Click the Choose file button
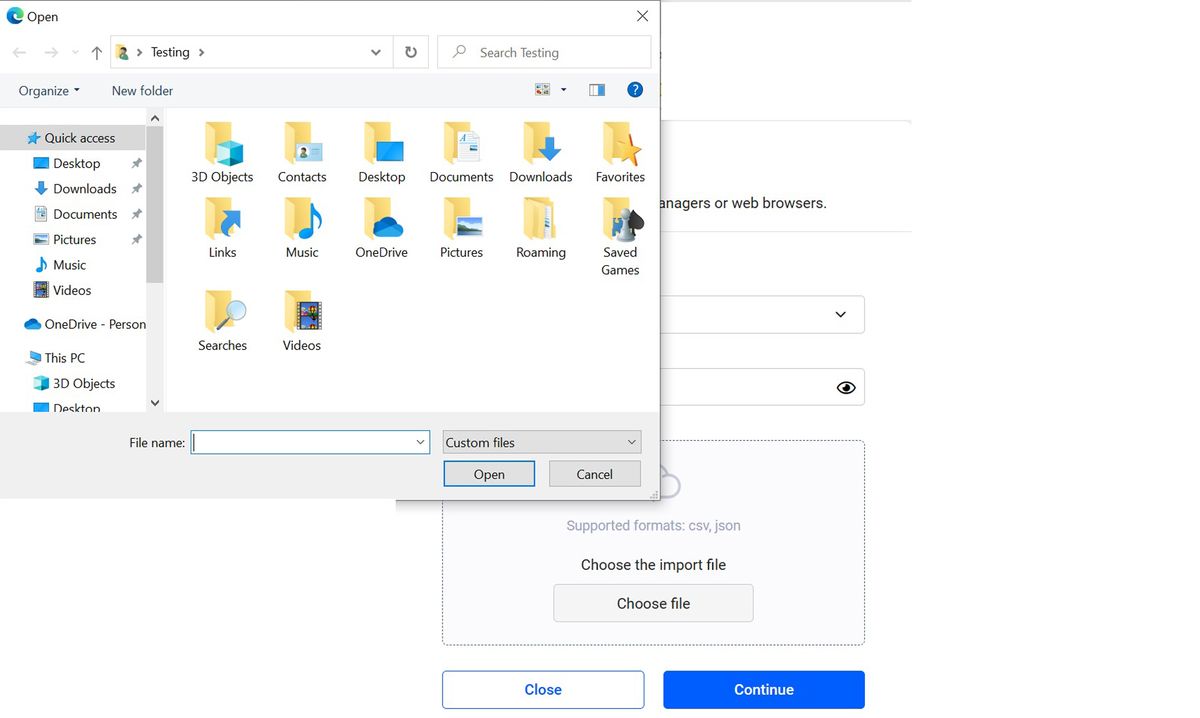Viewport: 1200px width, 718px height. 653,603
